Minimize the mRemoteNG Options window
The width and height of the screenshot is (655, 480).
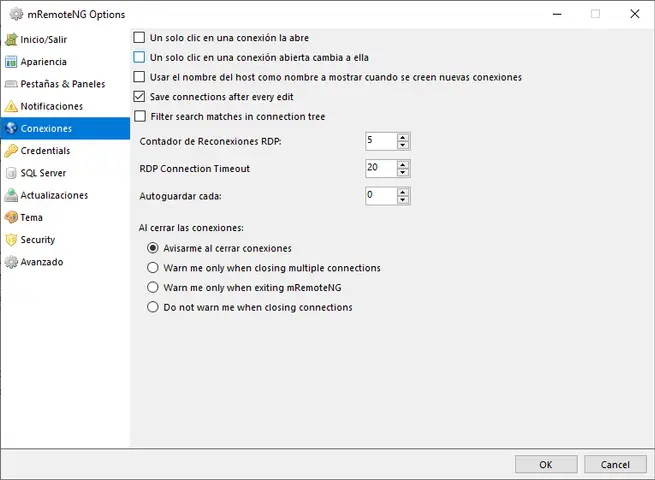click(x=557, y=14)
